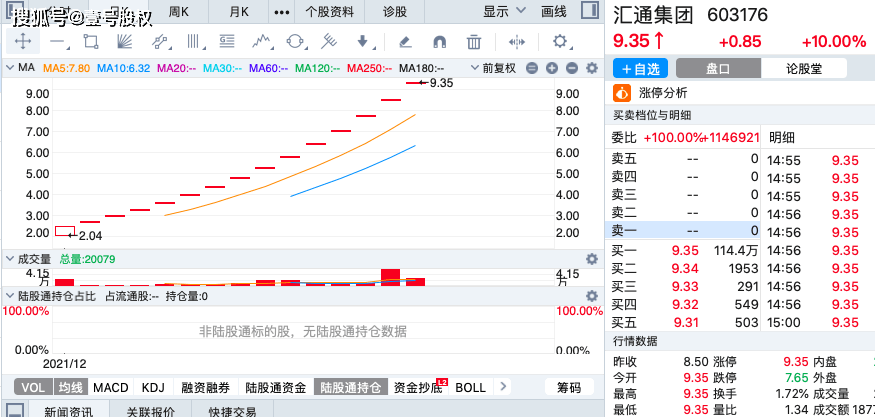Select the parallel vertical lines tool

tap(193, 41)
